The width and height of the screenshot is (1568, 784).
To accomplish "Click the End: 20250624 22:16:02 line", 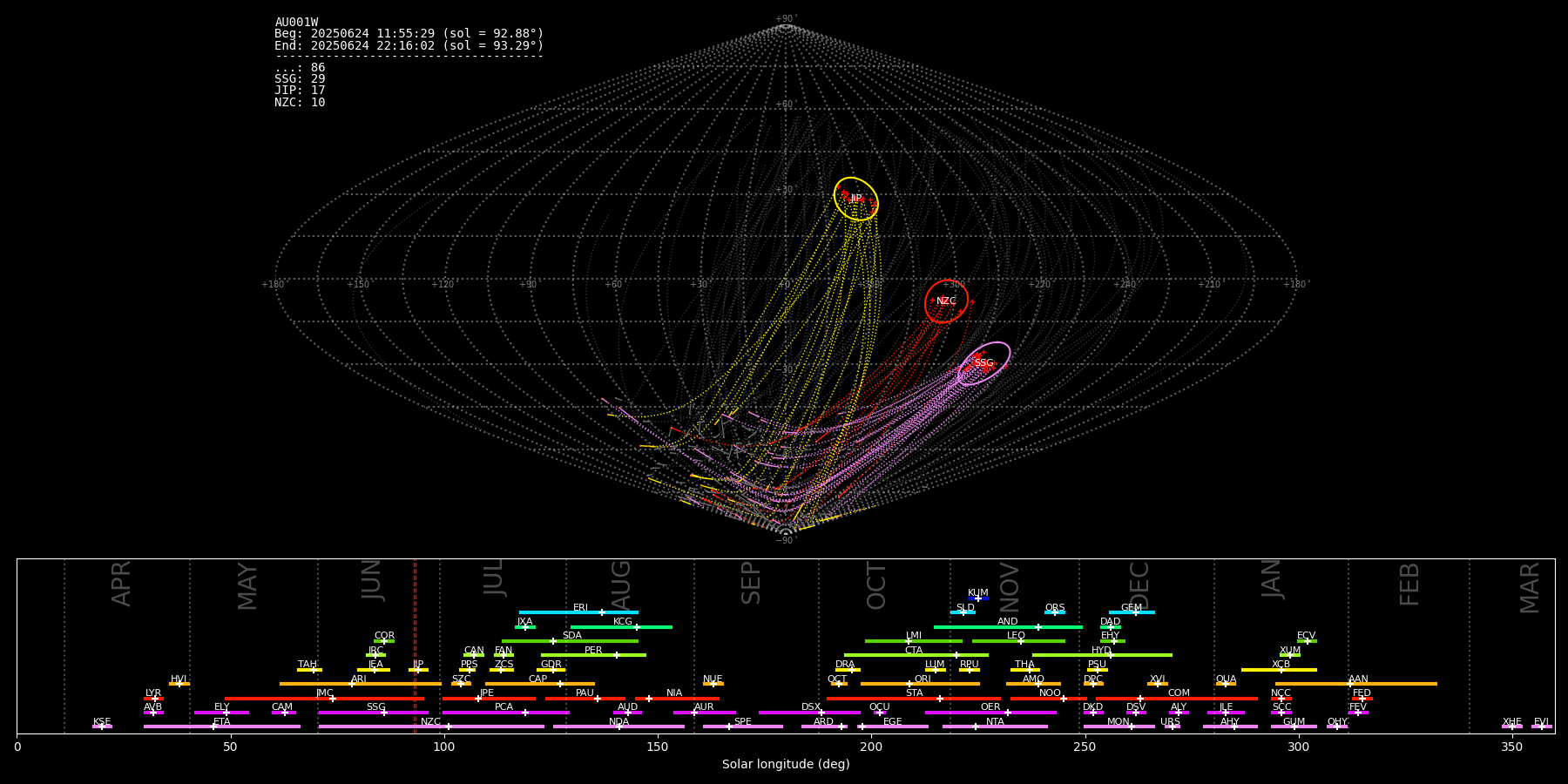I will coord(409,45).
